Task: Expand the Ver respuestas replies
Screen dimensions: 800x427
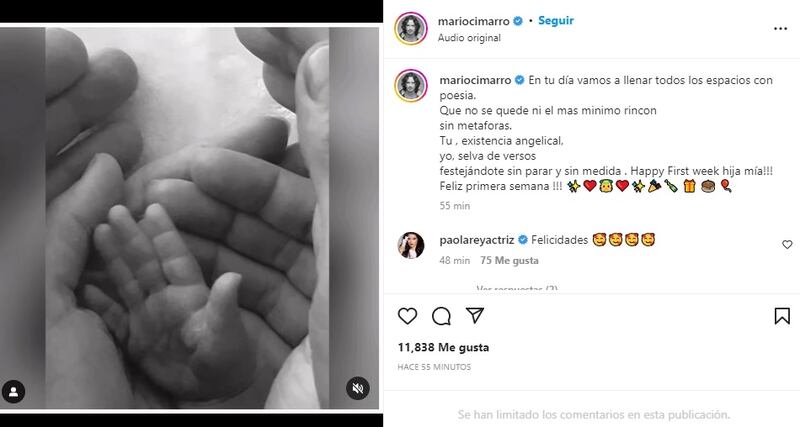Action: pos(516,289)
